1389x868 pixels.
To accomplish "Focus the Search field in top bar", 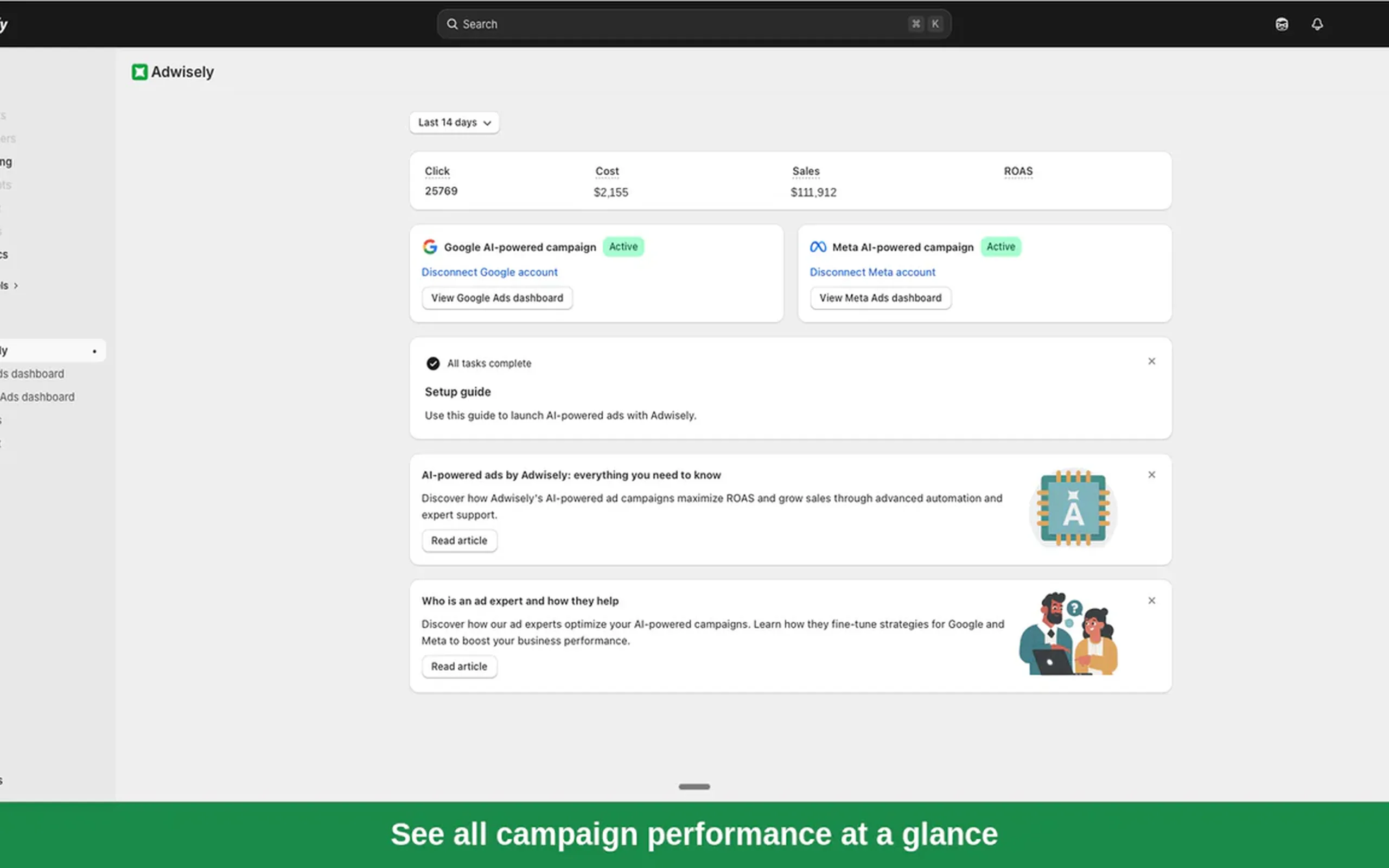I will (x=694, y=24).
